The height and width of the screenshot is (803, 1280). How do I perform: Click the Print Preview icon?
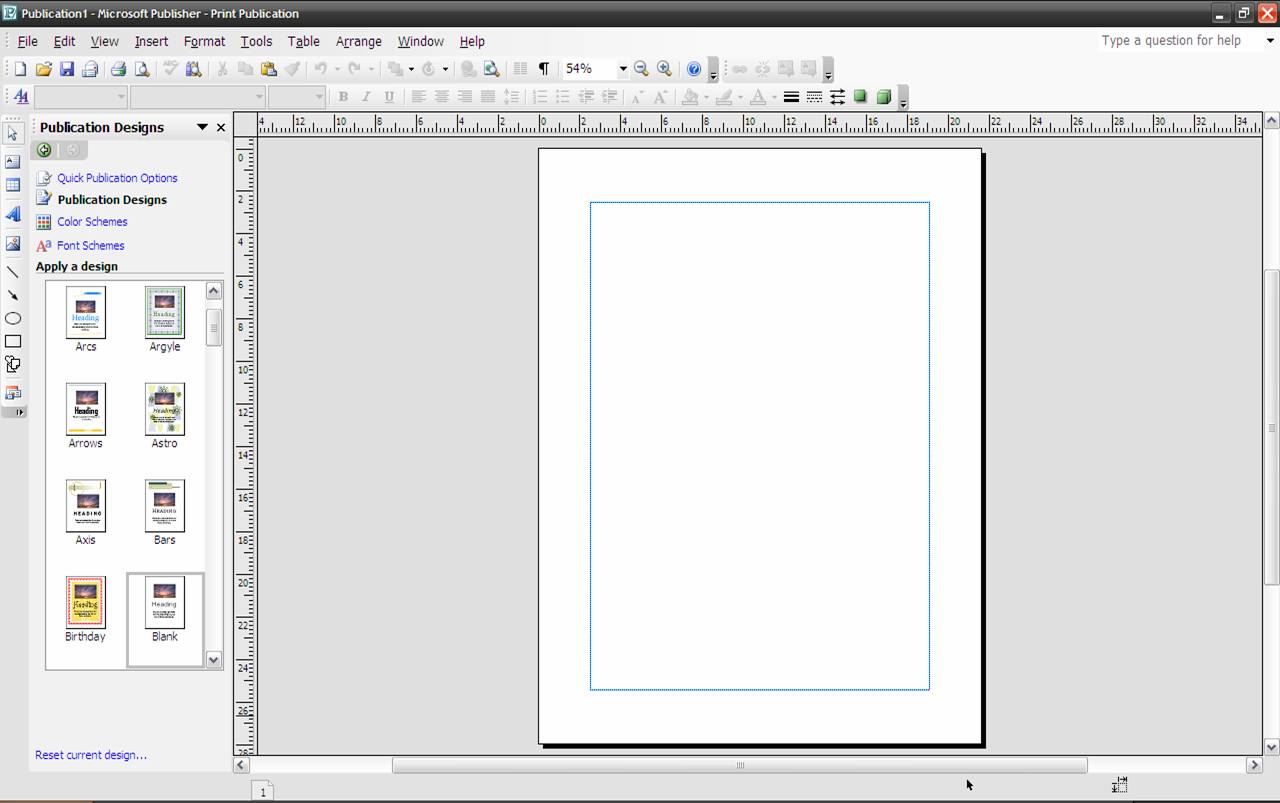click(x=142, y=69)
